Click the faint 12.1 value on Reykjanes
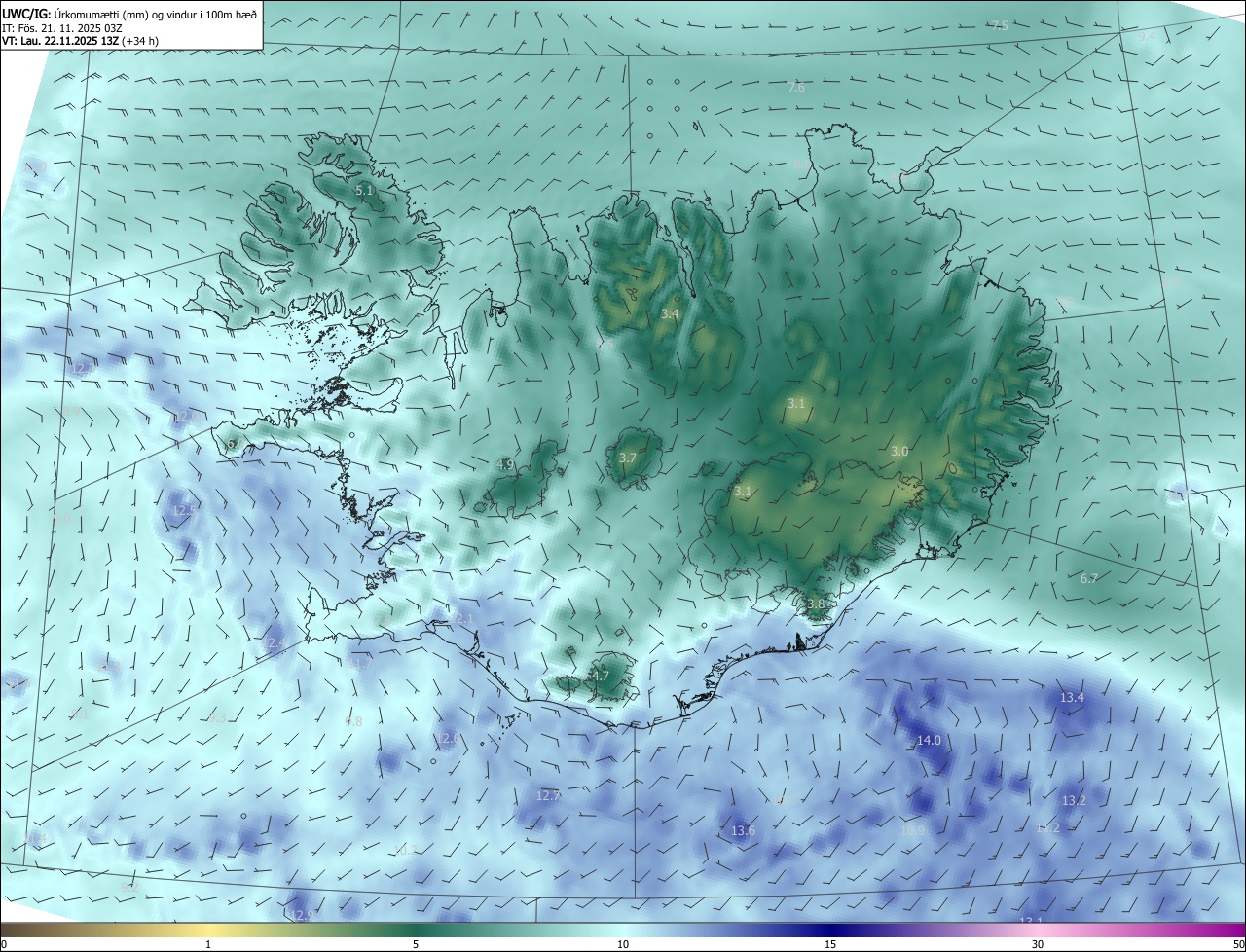The width and height of the screenshot is (1246, 952). tap(461, 619)
